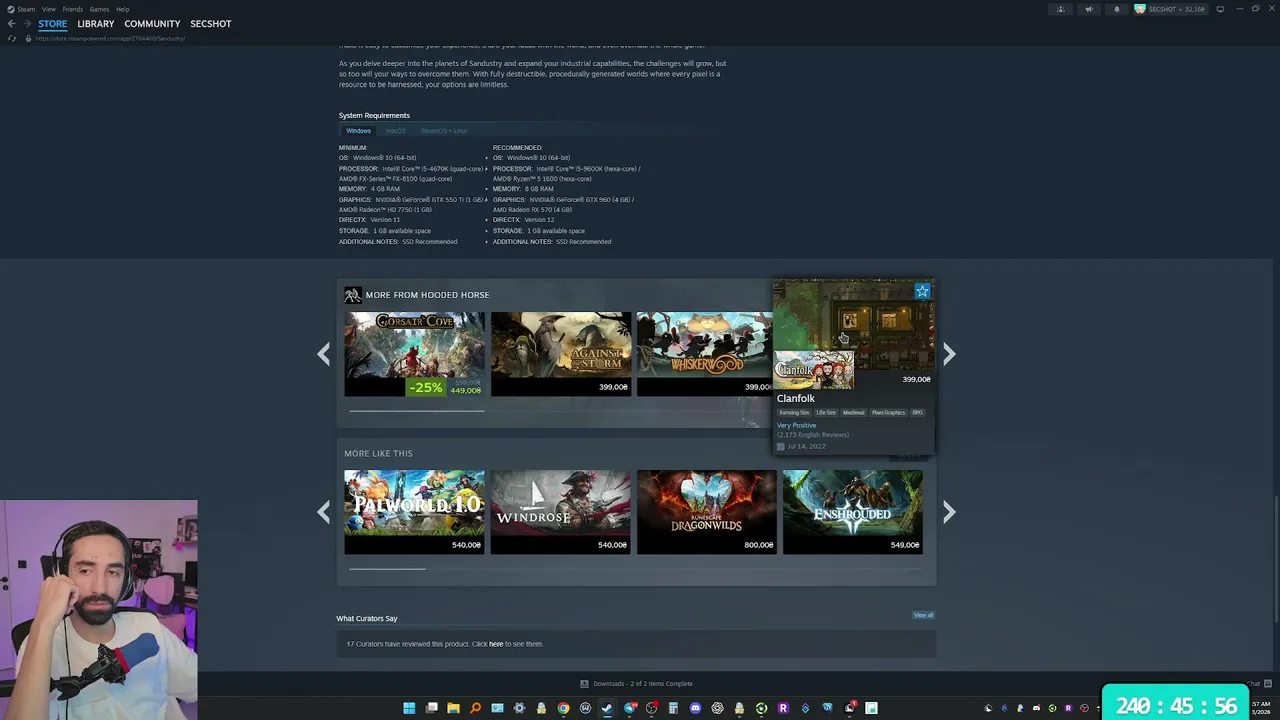
Task: Click the store URL address field
Action: pyautogui.click(x=110, y=38)
